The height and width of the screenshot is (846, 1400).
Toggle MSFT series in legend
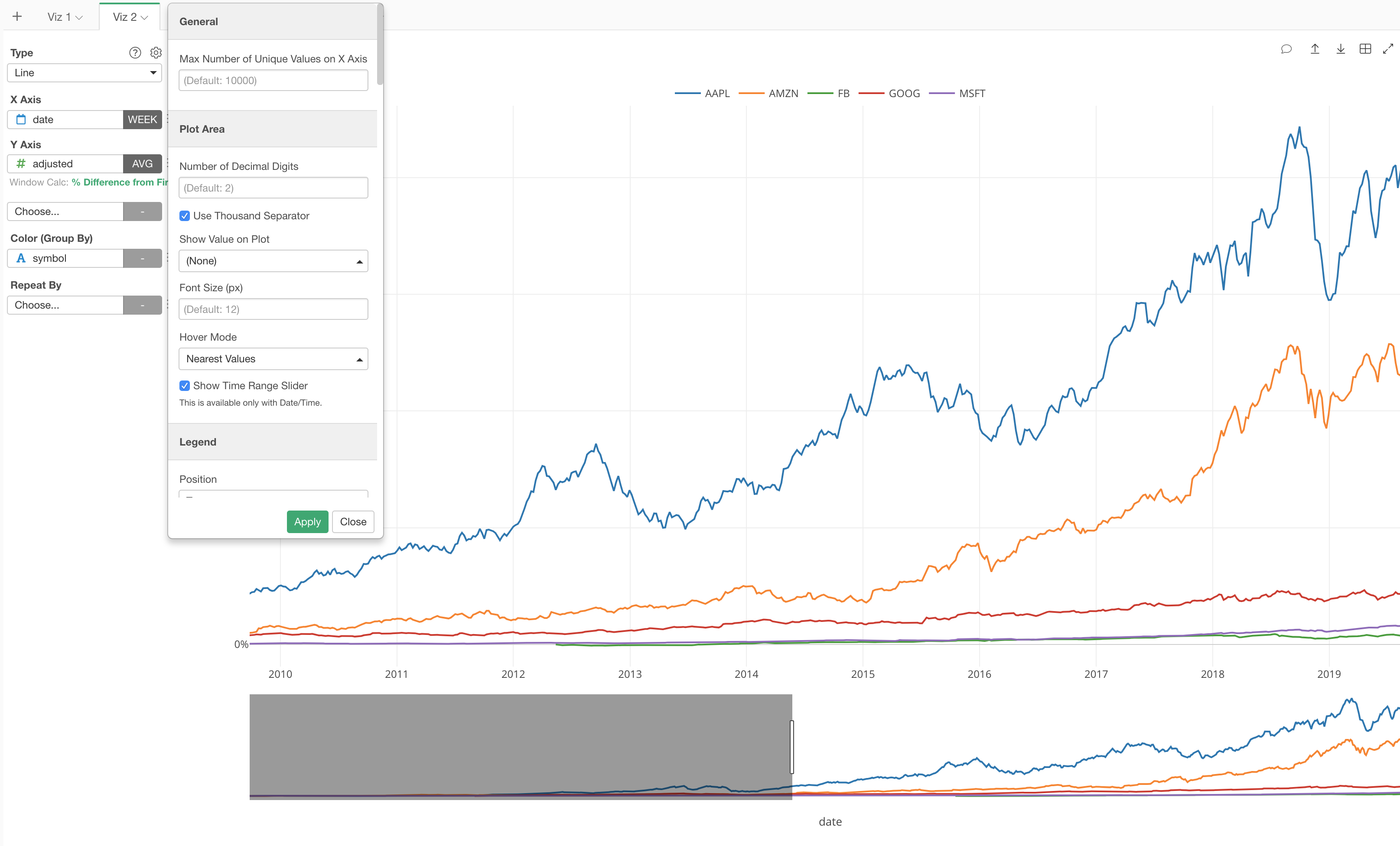957,93
